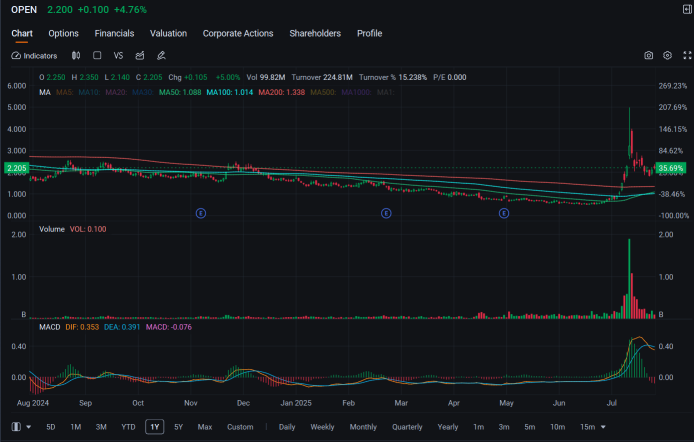Switch to the Chart tab

click(22, 34)
